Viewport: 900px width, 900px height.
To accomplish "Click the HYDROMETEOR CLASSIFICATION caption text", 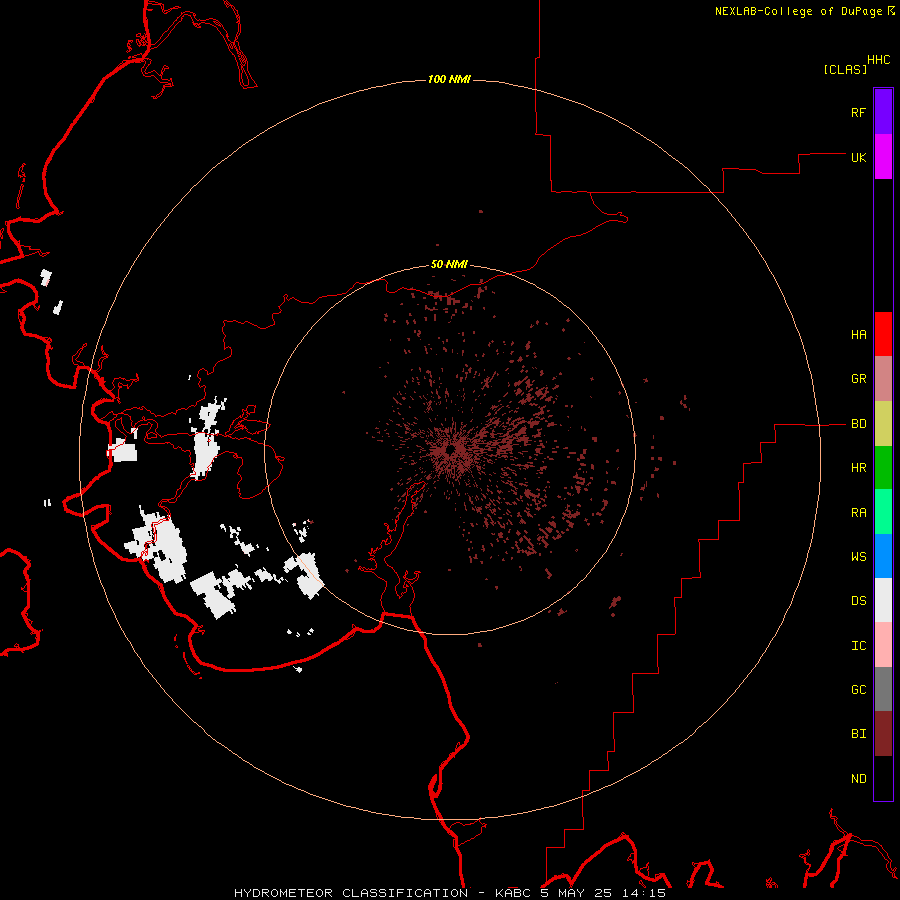I will [351, 893].
